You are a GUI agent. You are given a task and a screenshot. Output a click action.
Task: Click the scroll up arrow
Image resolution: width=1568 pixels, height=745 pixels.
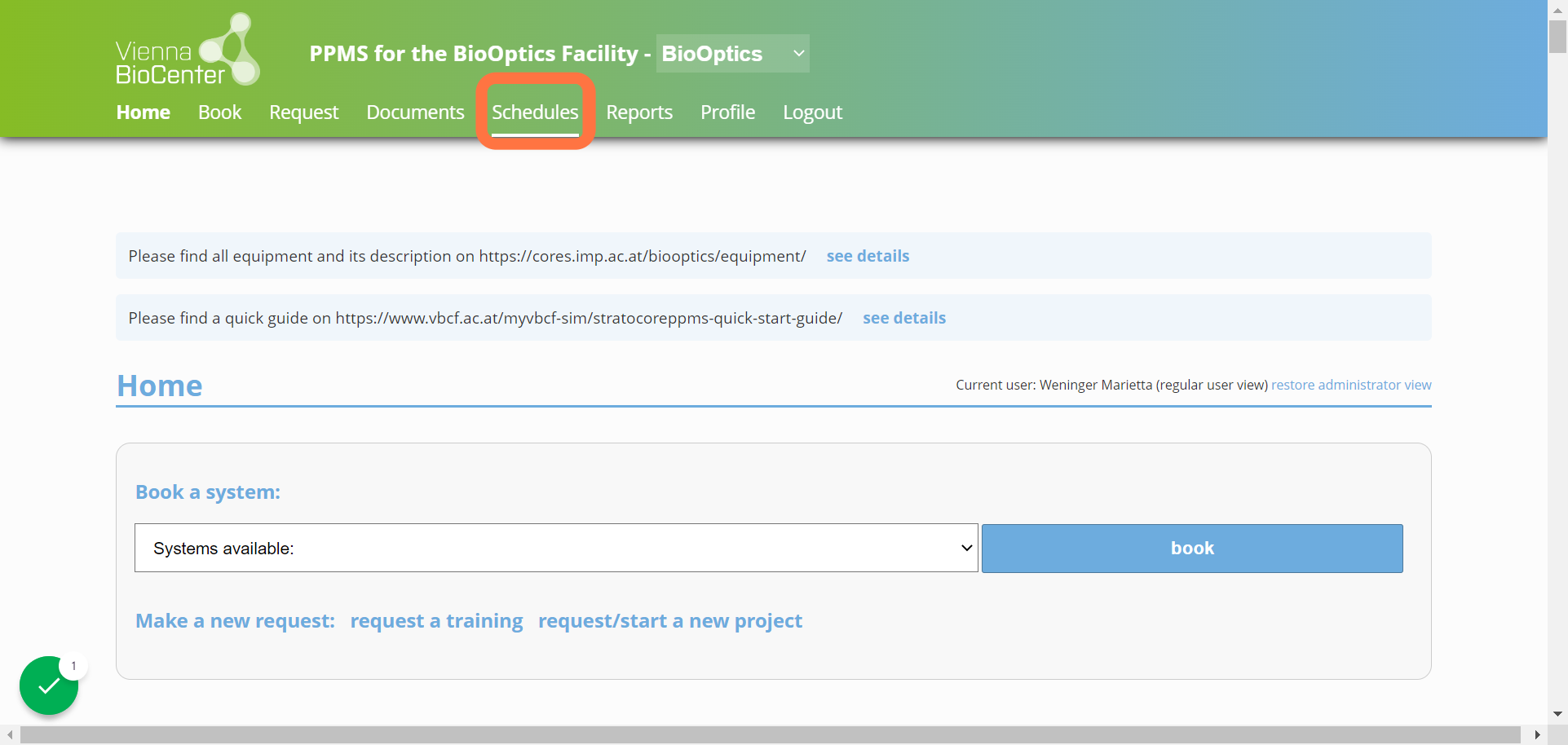tap(1557, 10)
